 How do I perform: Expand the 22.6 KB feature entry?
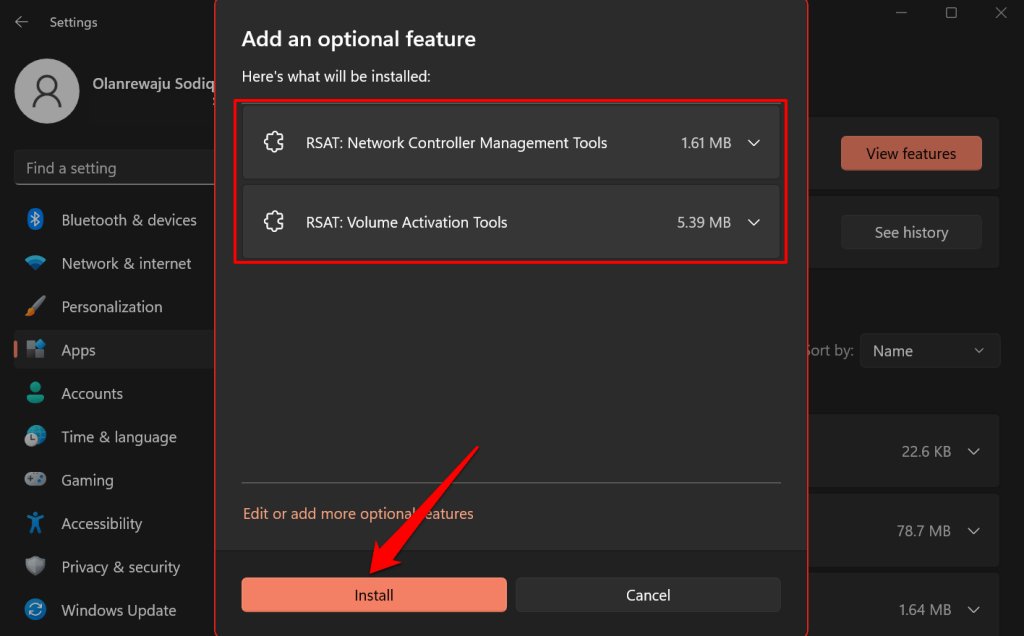click(973, 452)
